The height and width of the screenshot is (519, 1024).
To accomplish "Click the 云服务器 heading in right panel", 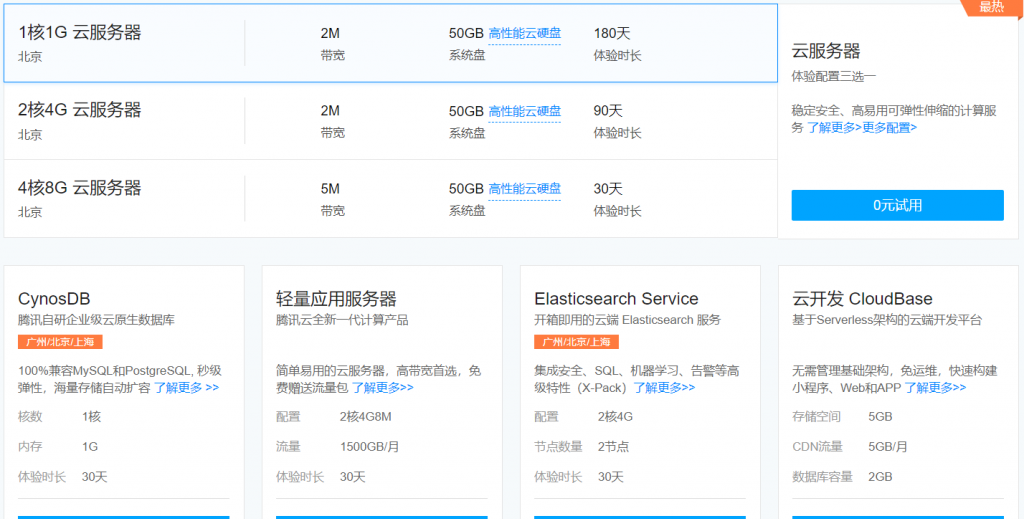I will point(825,51).
